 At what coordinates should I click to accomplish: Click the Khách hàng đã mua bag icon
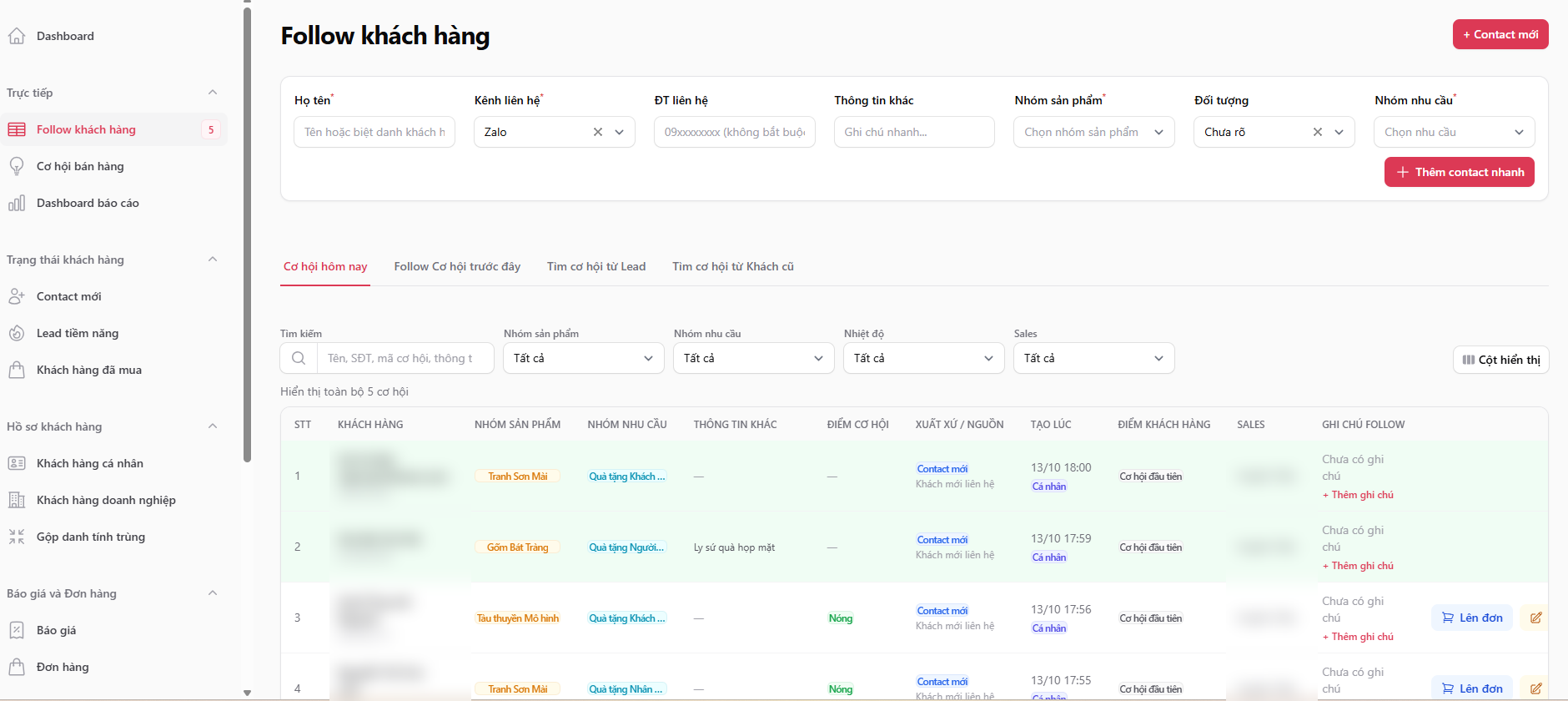tap(17, 370)
